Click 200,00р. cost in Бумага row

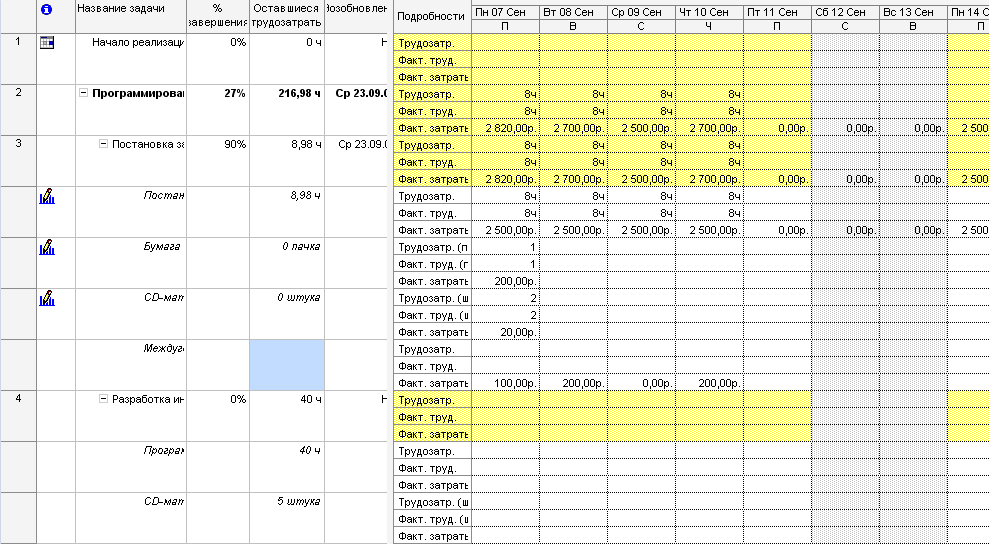[x=505, y=281]
